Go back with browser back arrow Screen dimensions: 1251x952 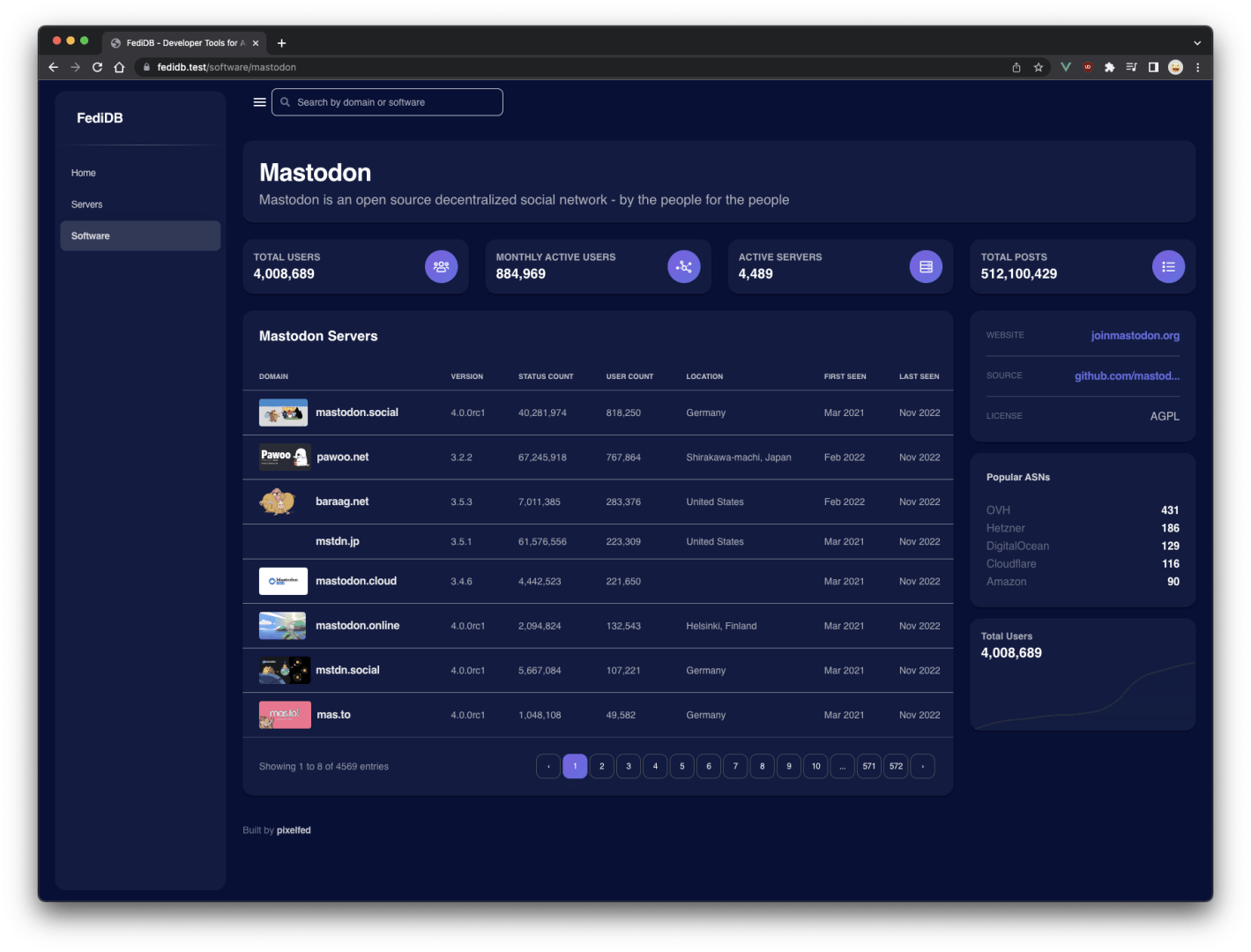pyautogui.click(x=53, y=67)
